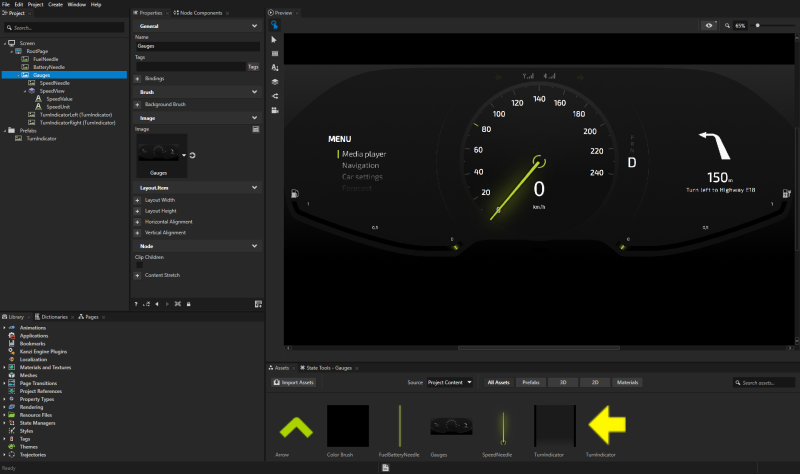The width and height of the screenshot is (800, 474).
Task: Select the arrow Select tool in Preview
Action: click(275, 39)
